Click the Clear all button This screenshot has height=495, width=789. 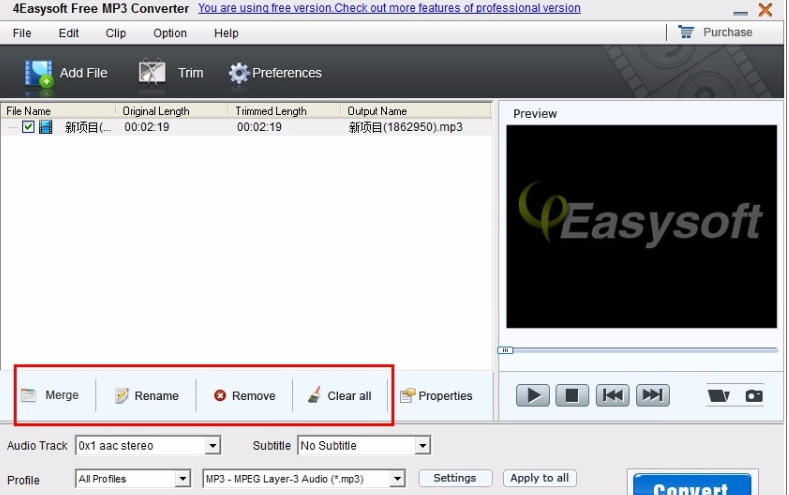(x=340, y=396)
